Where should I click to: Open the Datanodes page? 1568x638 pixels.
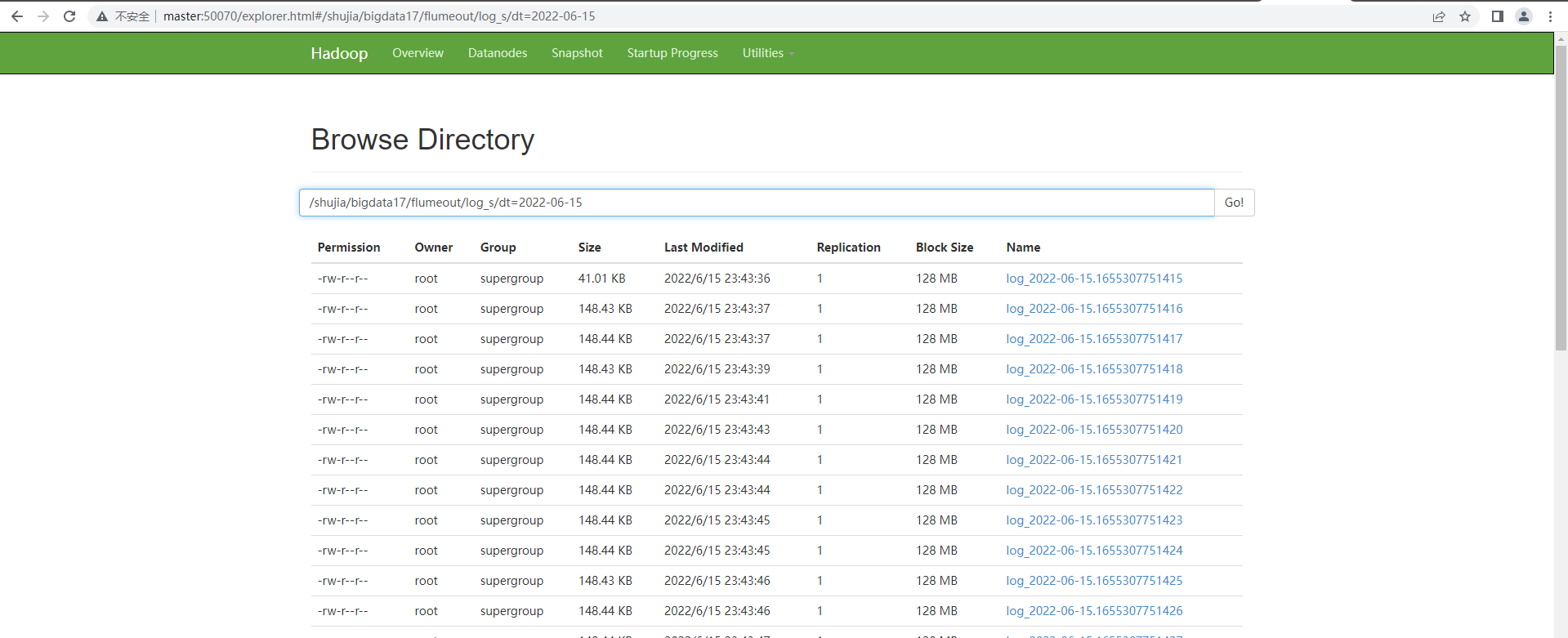tap(498, 53)
